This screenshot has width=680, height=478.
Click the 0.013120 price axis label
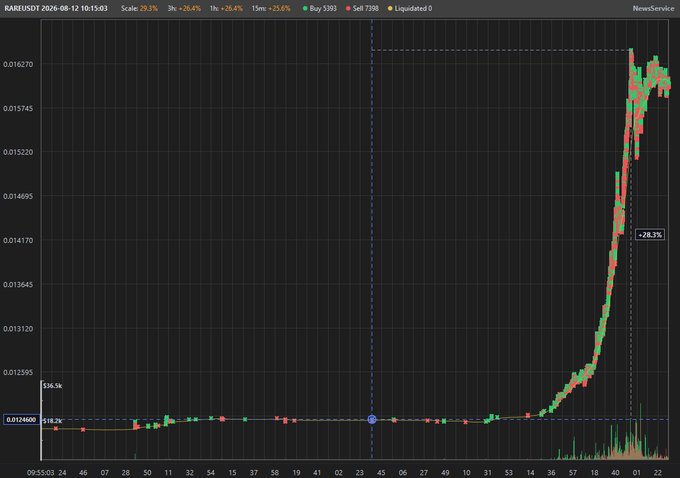click(x=18, y=329)
